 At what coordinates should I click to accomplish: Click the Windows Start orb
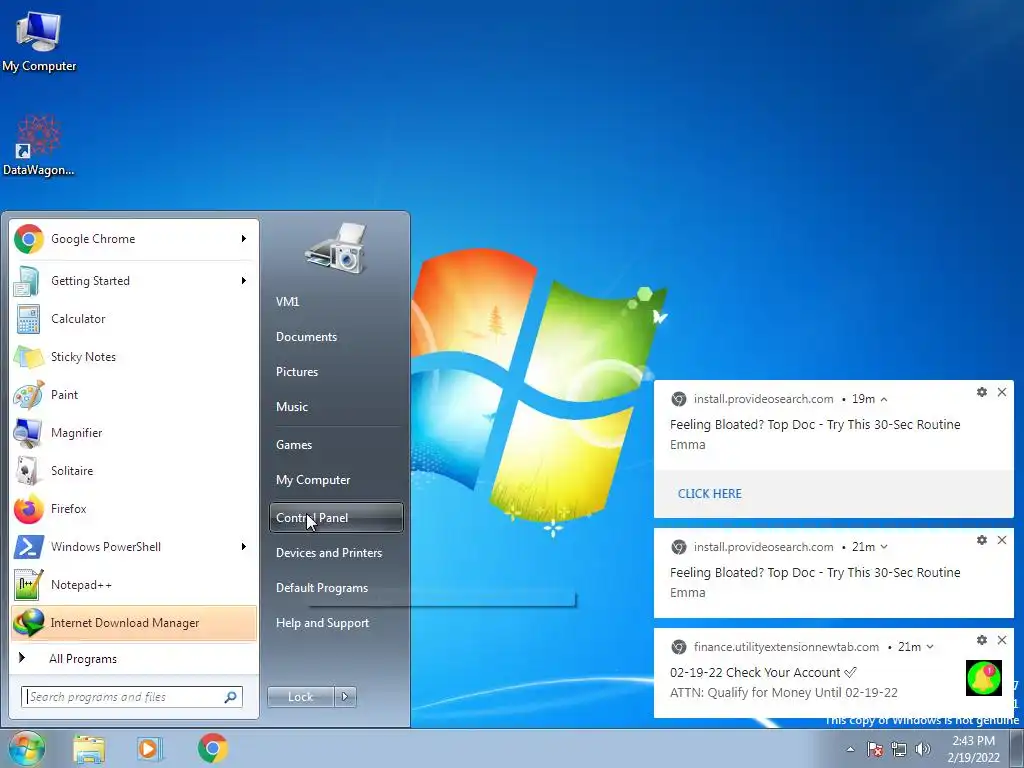[27, 748]
